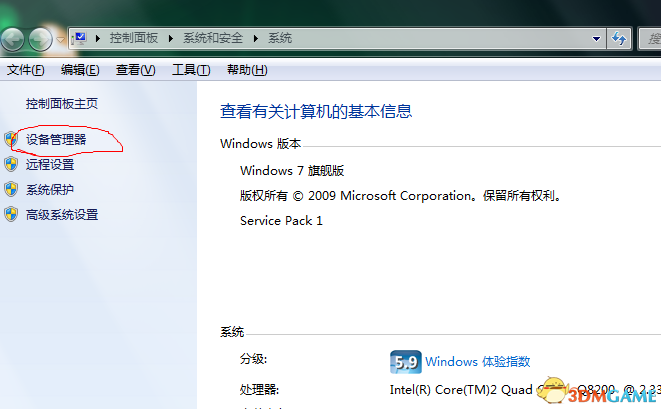Click the shield icon next to 高级系统设置

tap(11, 214)
